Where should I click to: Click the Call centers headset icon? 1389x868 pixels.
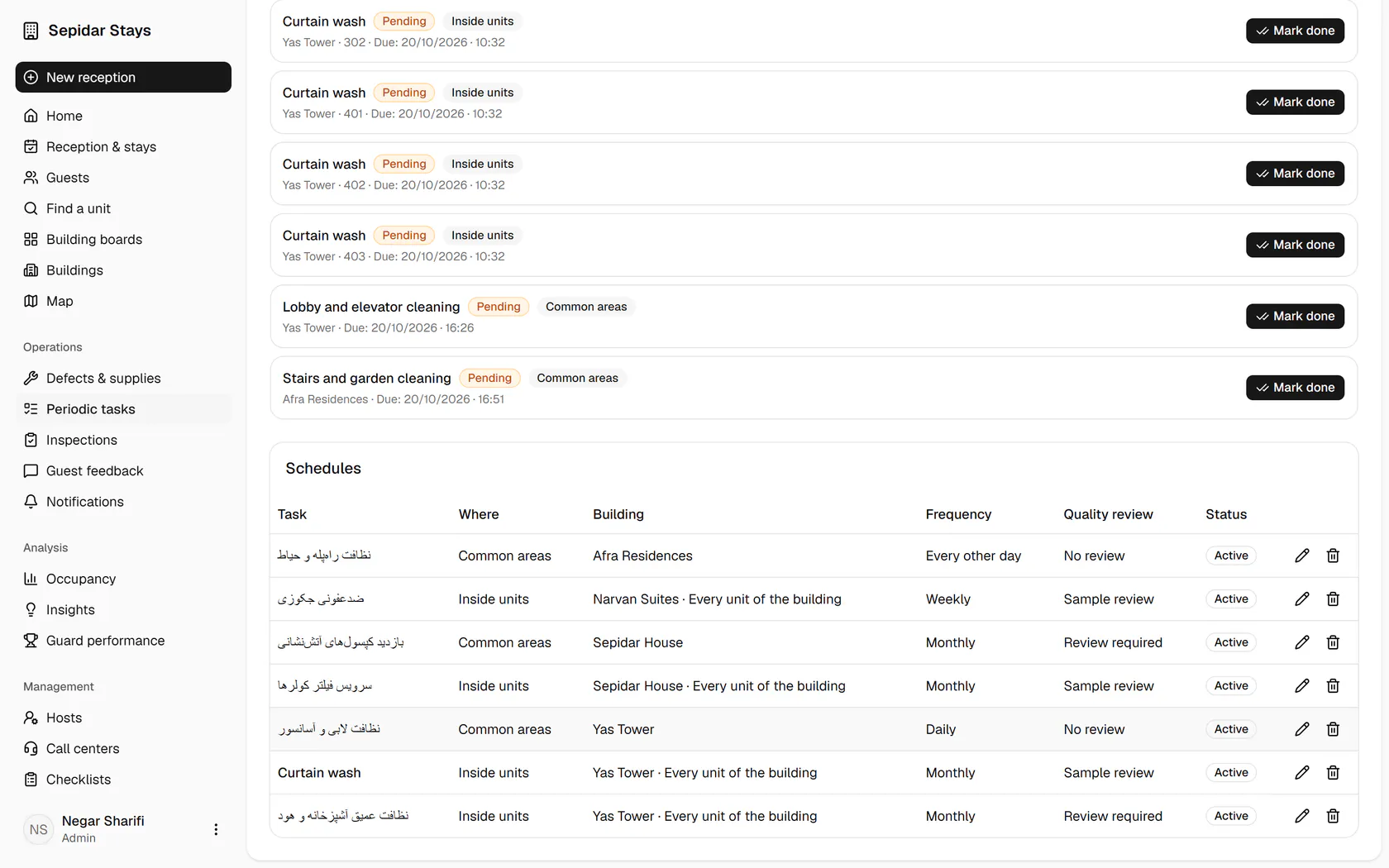coord(31,748)
